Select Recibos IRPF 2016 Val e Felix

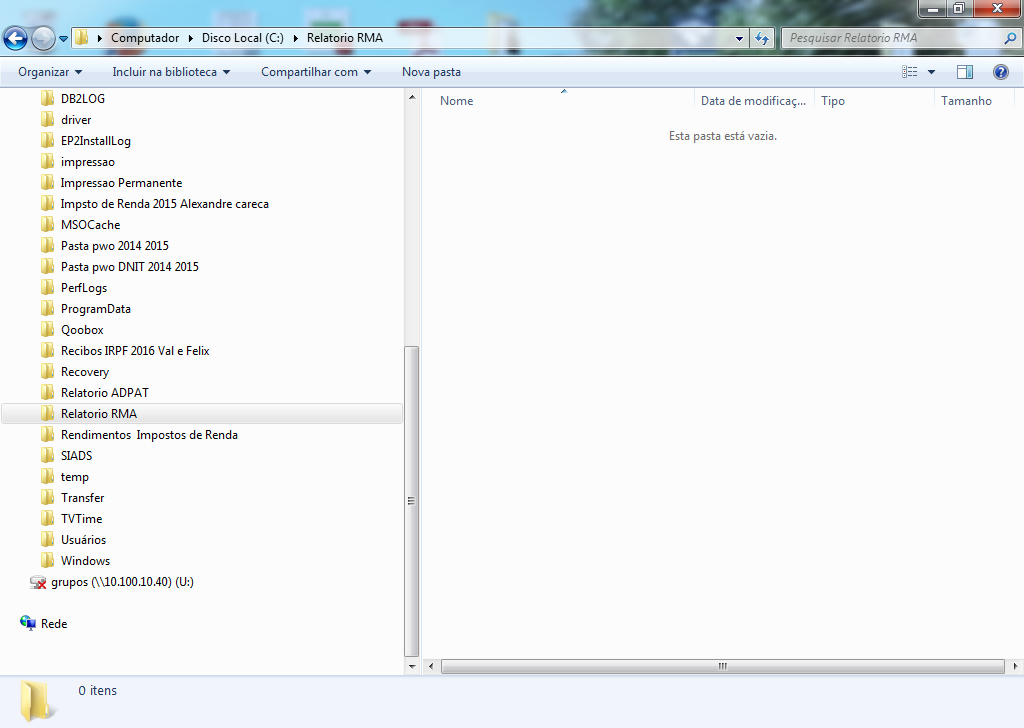point(135,351)
